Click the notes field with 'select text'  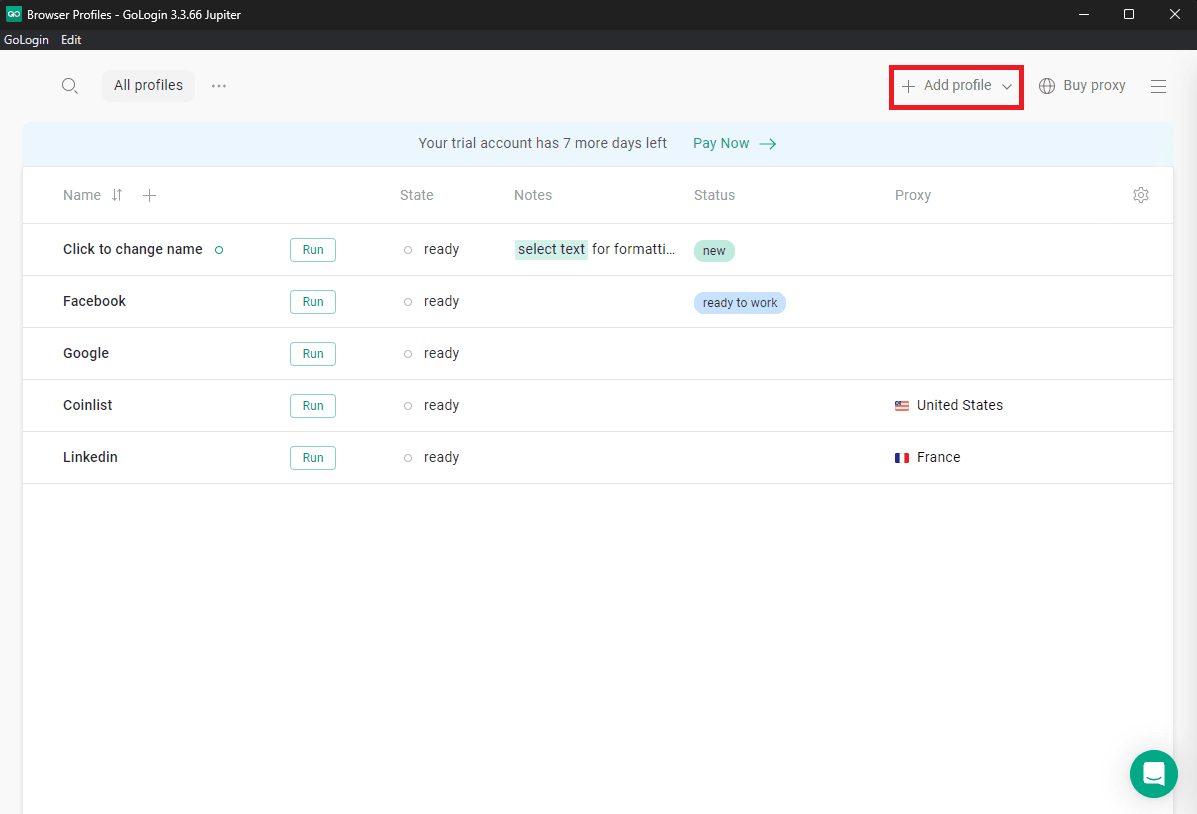595,250
